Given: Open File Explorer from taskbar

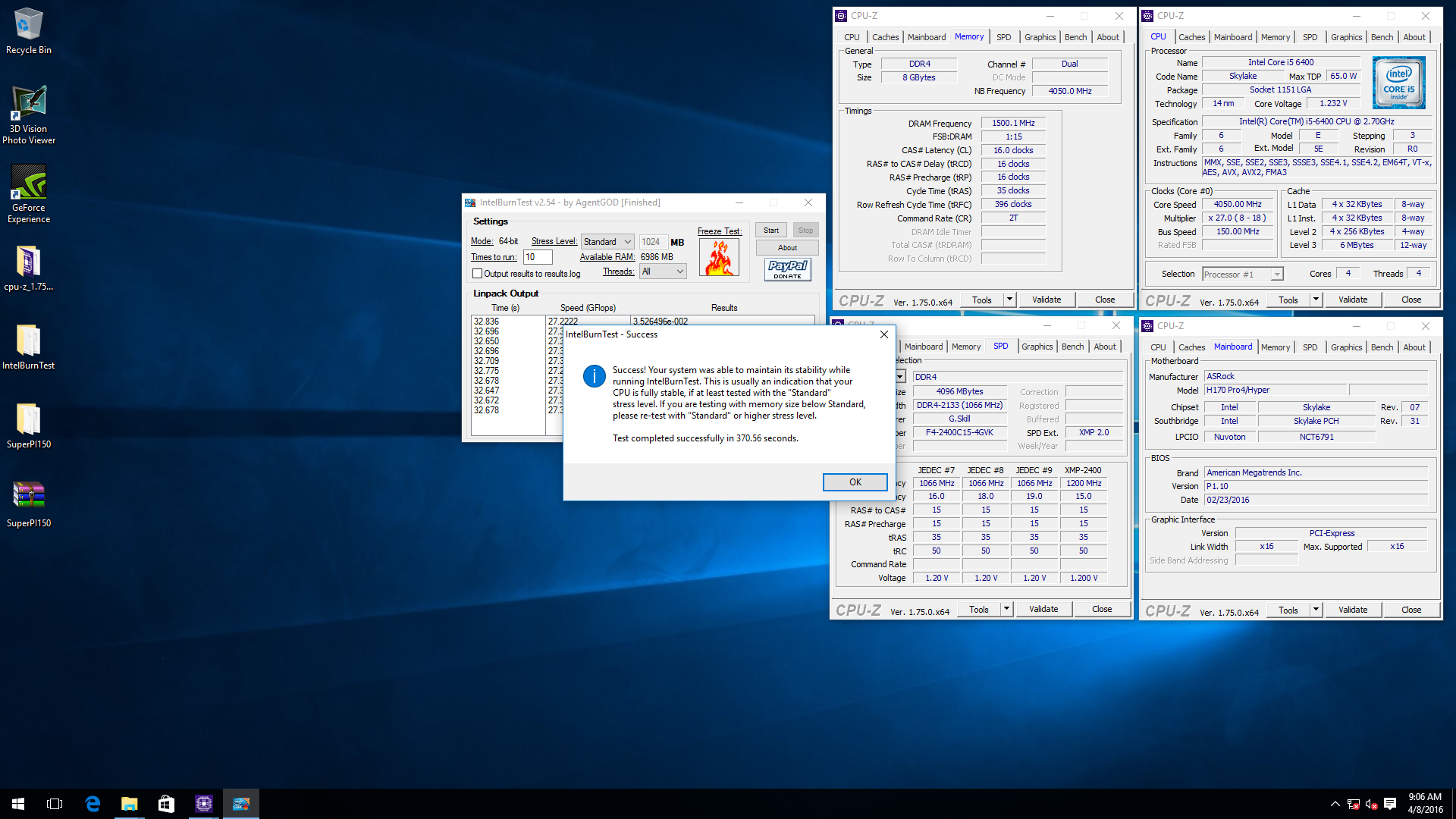Looking at the screenshot, I should [130, 804].
